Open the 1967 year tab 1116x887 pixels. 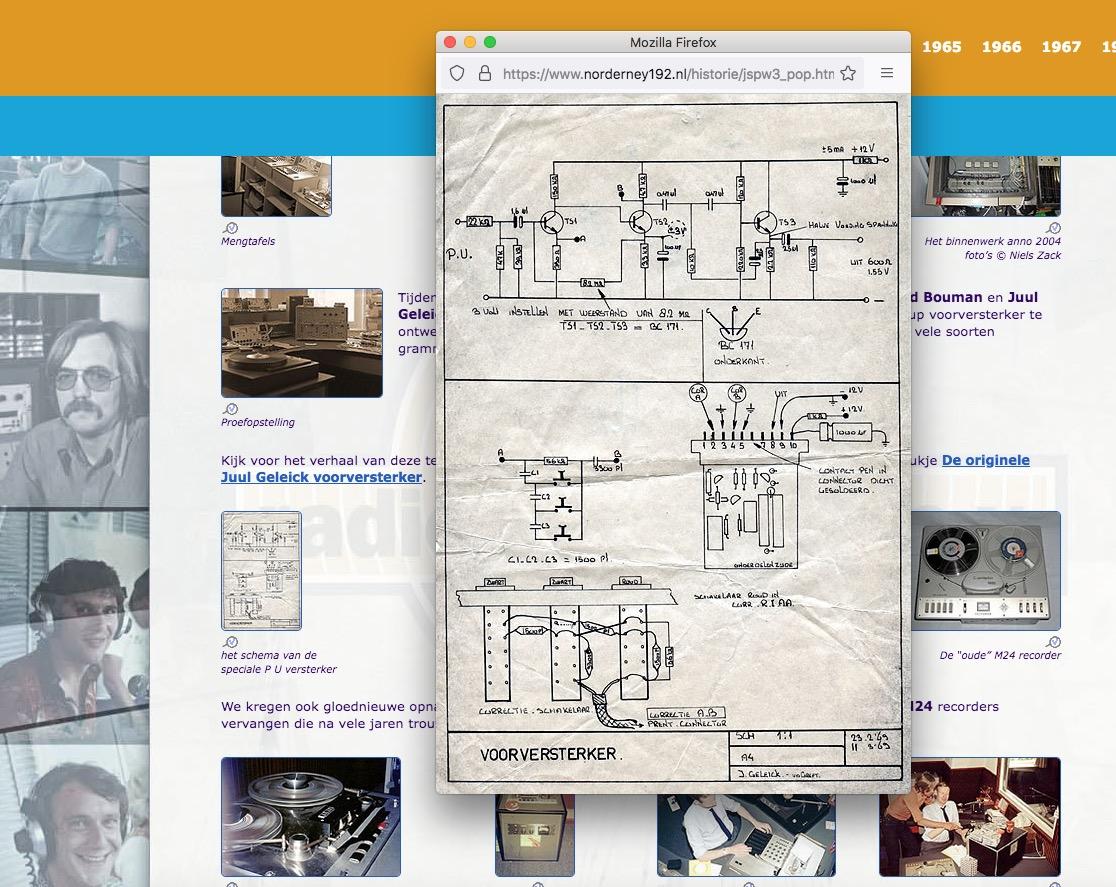[1061, 47]
